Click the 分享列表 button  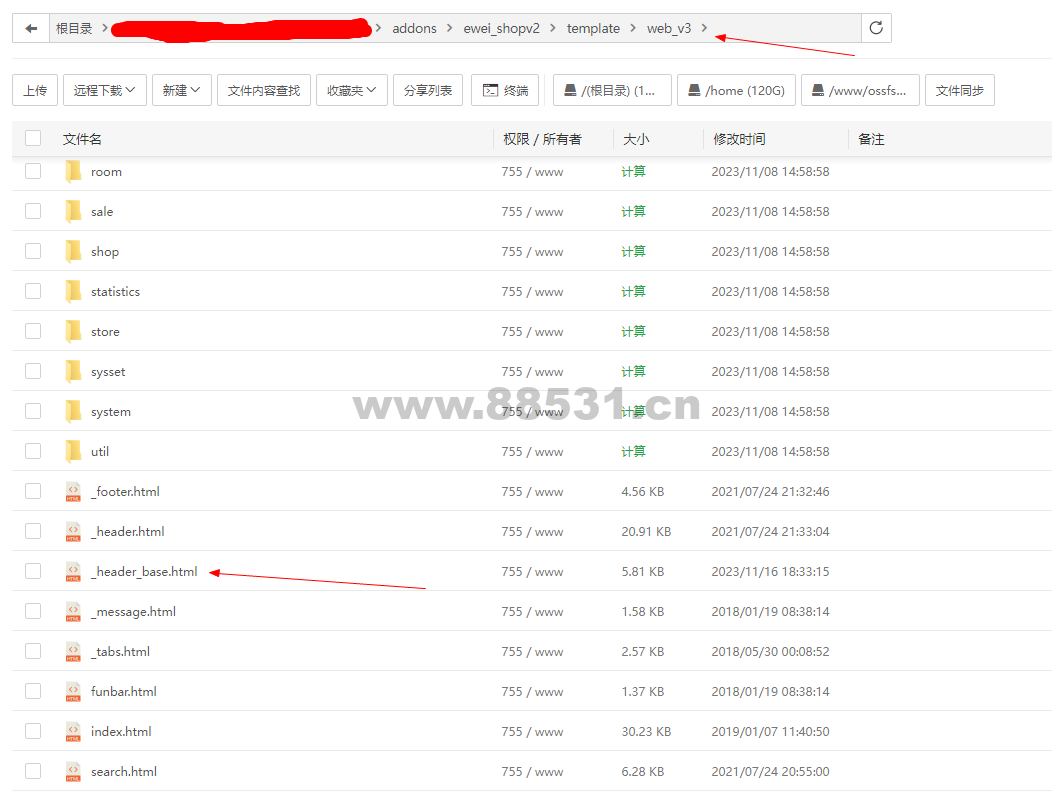point(427,90)
